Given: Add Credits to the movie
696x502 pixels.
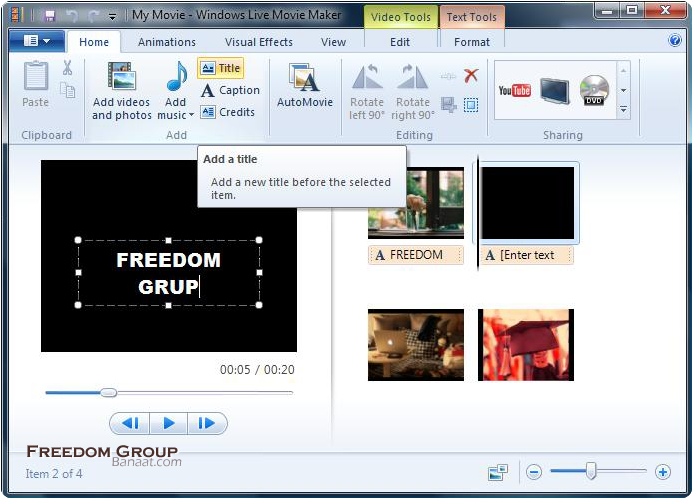Looking at the screenshot, I should pos(228,112).
